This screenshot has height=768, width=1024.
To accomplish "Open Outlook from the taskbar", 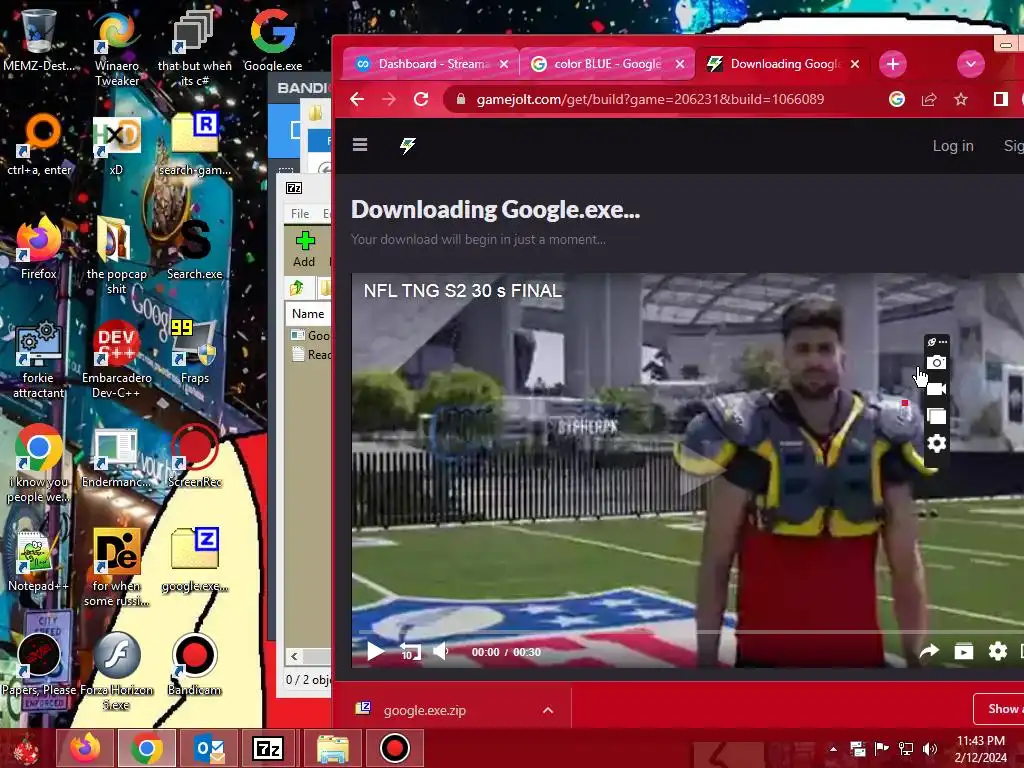I will click(209, 748).
